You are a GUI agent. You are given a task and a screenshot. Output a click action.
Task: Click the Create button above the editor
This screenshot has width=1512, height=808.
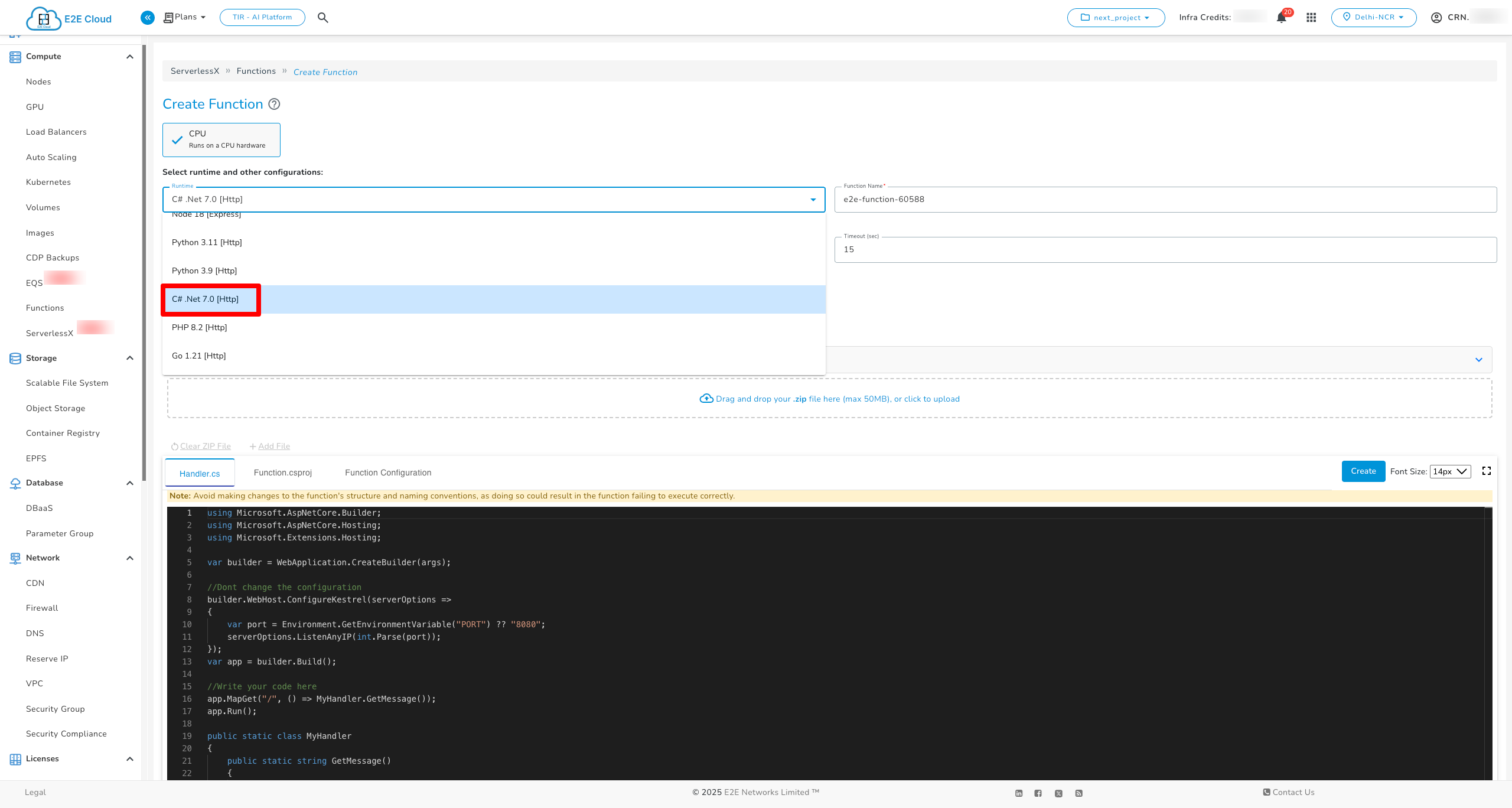click(1363, 471)
